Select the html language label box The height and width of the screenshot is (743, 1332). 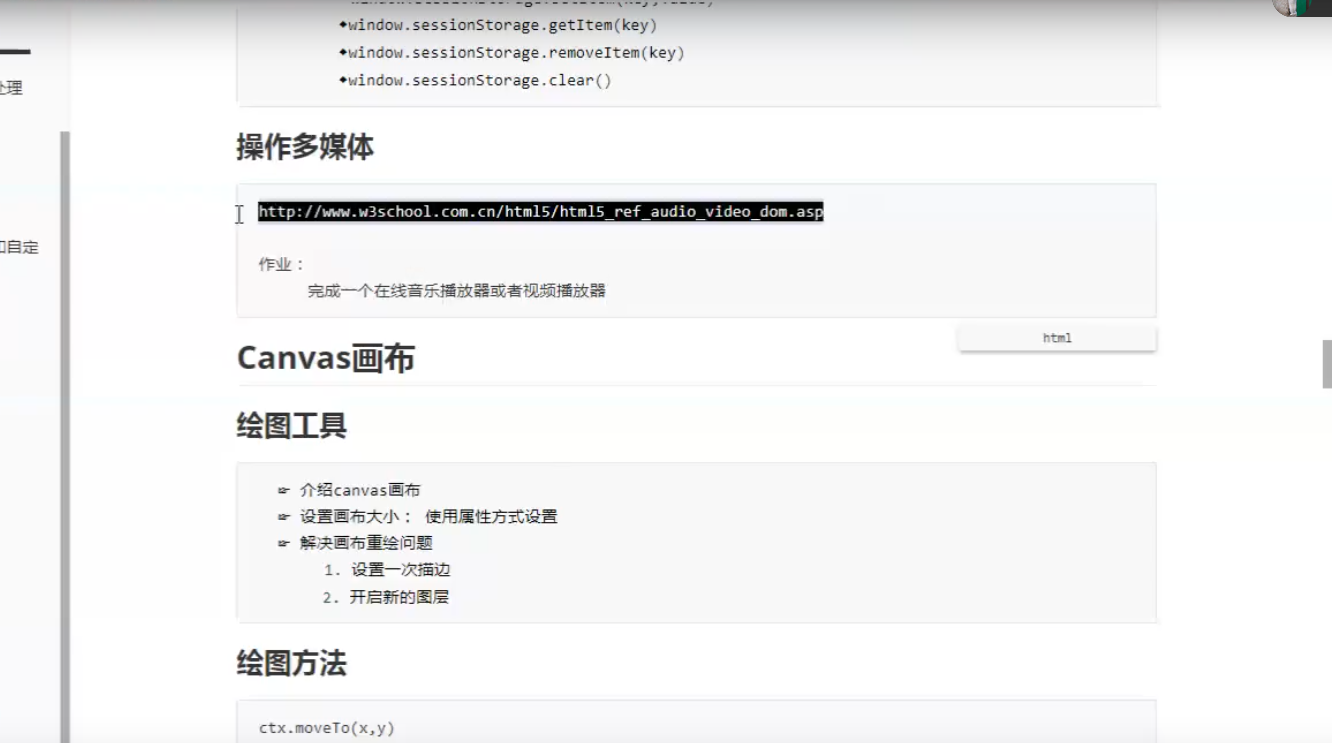click(x=1056, y=338)
